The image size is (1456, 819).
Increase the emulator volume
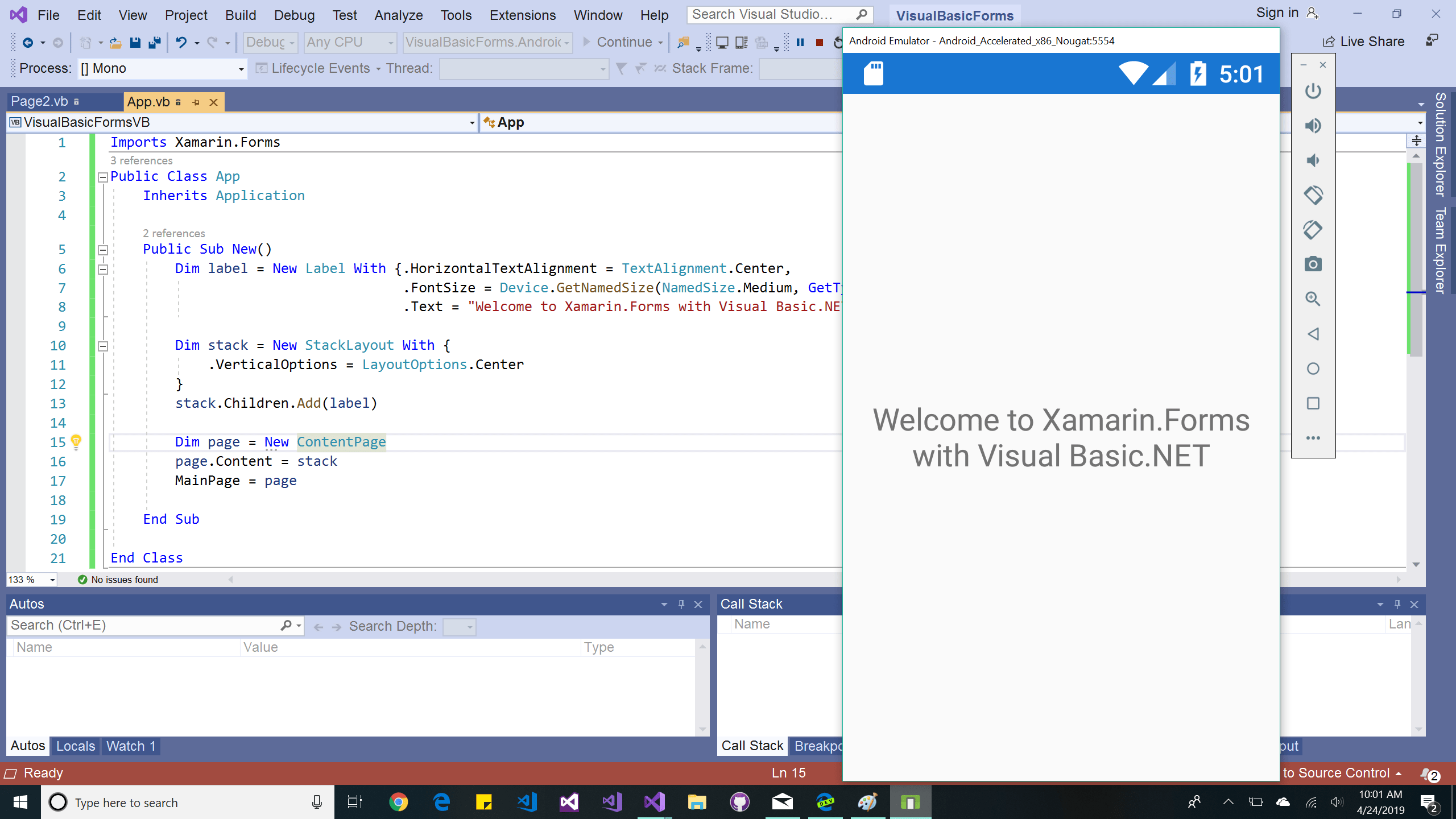1313,126
